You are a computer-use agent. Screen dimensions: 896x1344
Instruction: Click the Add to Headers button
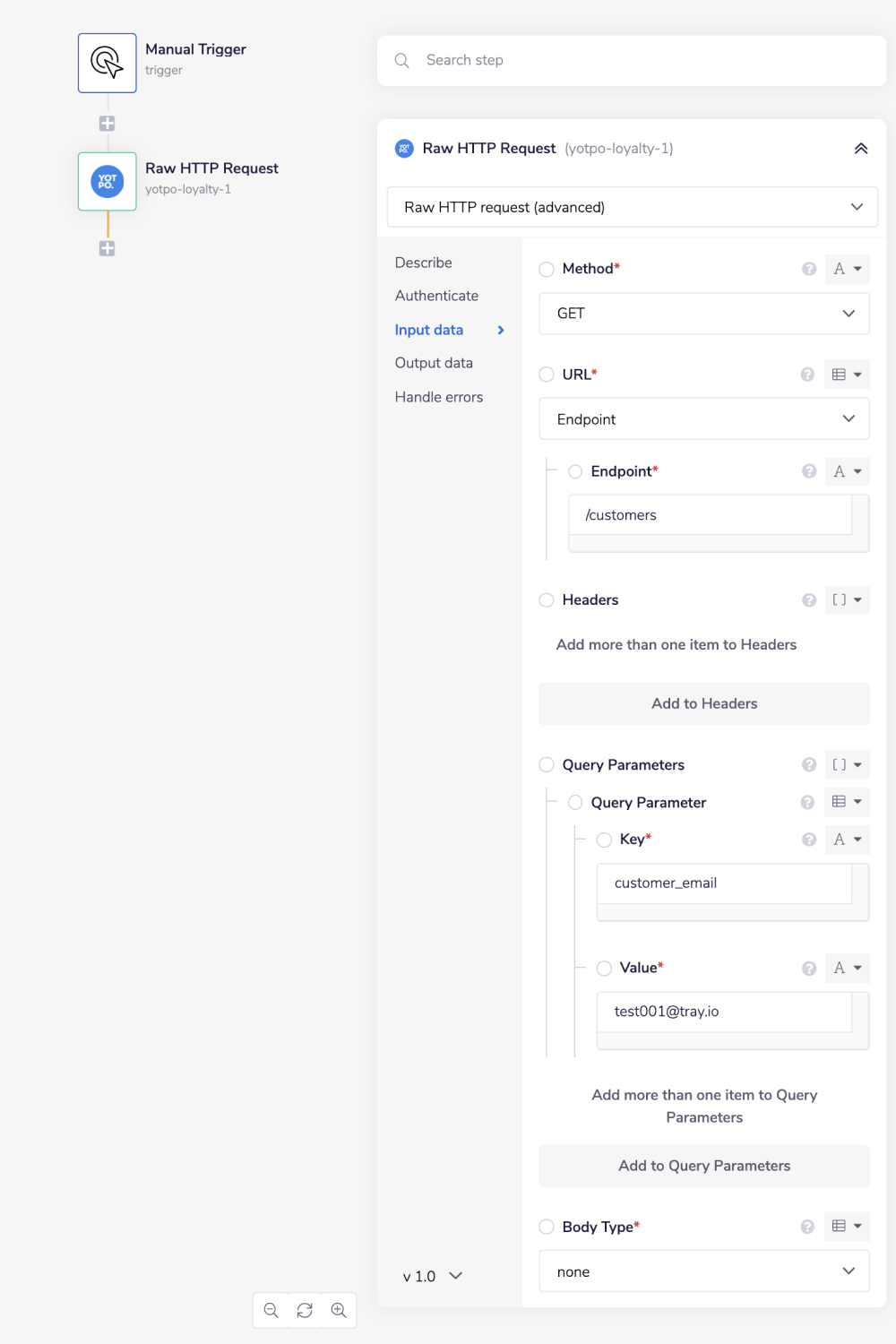(x=703, y=703)
